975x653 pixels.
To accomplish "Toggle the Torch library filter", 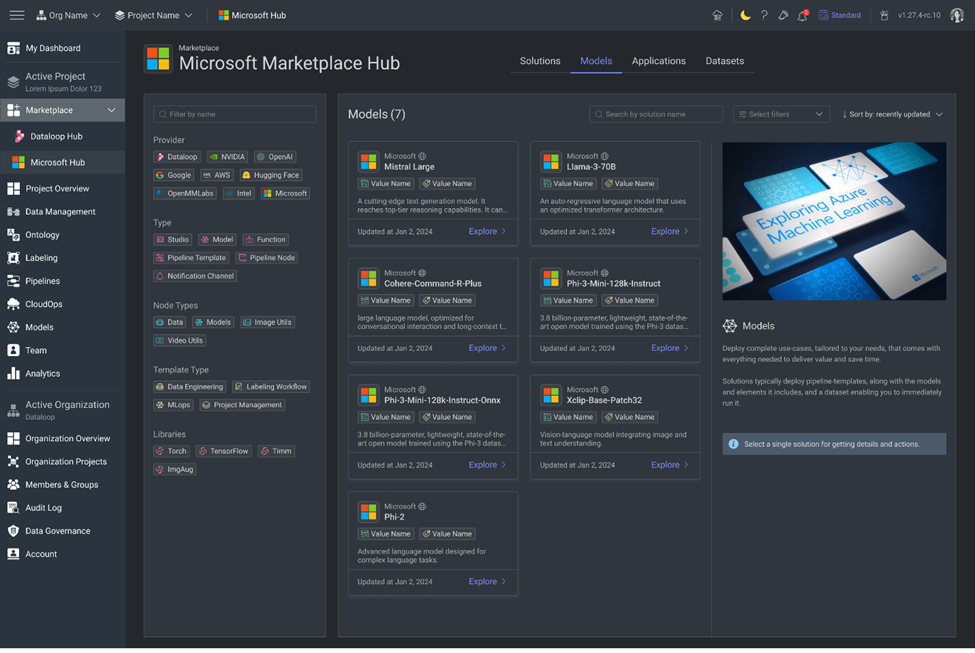I will (172, 452).
